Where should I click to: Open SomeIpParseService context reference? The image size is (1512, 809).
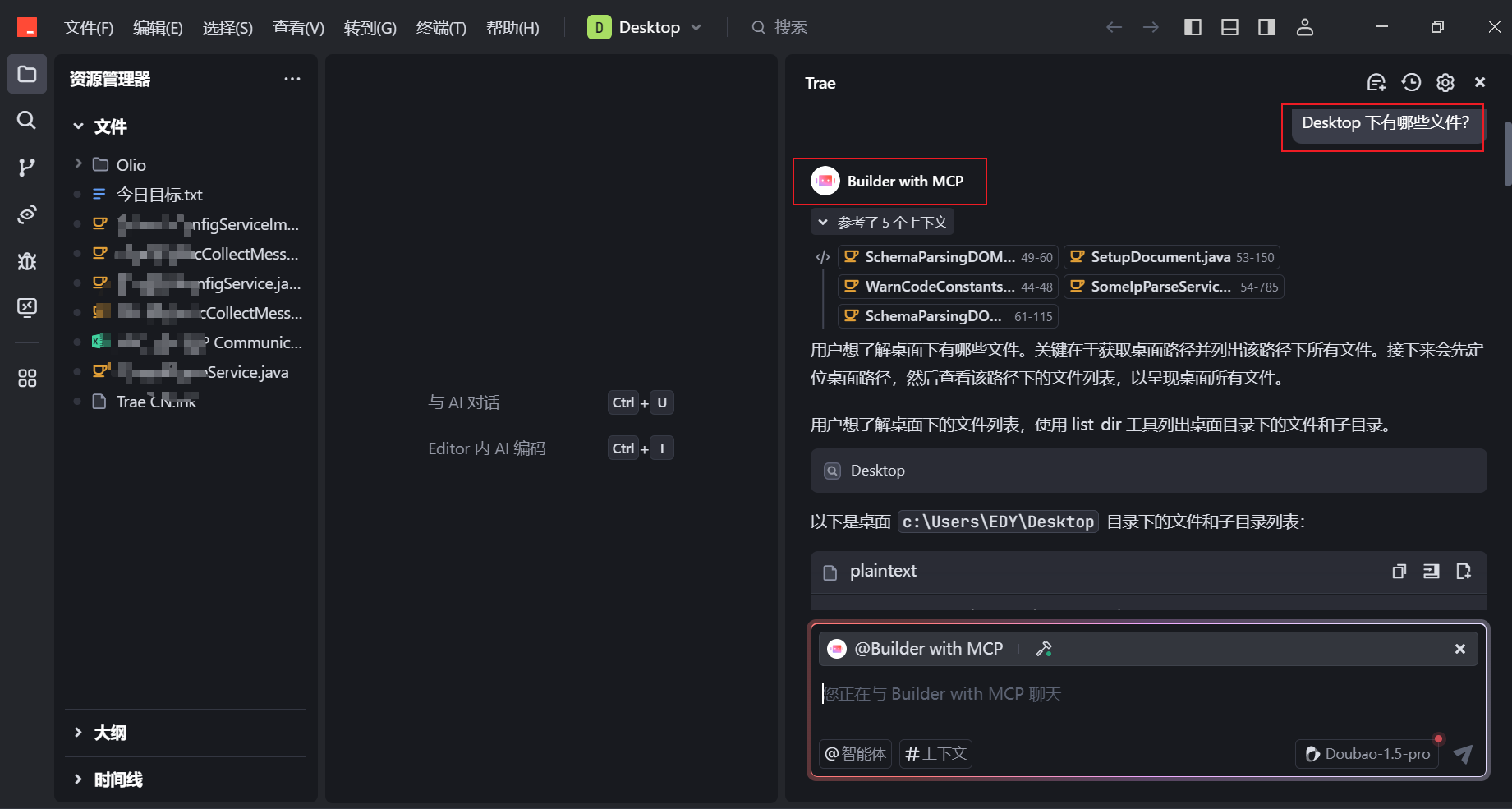pyautogui.click(x=1174, y=287)
